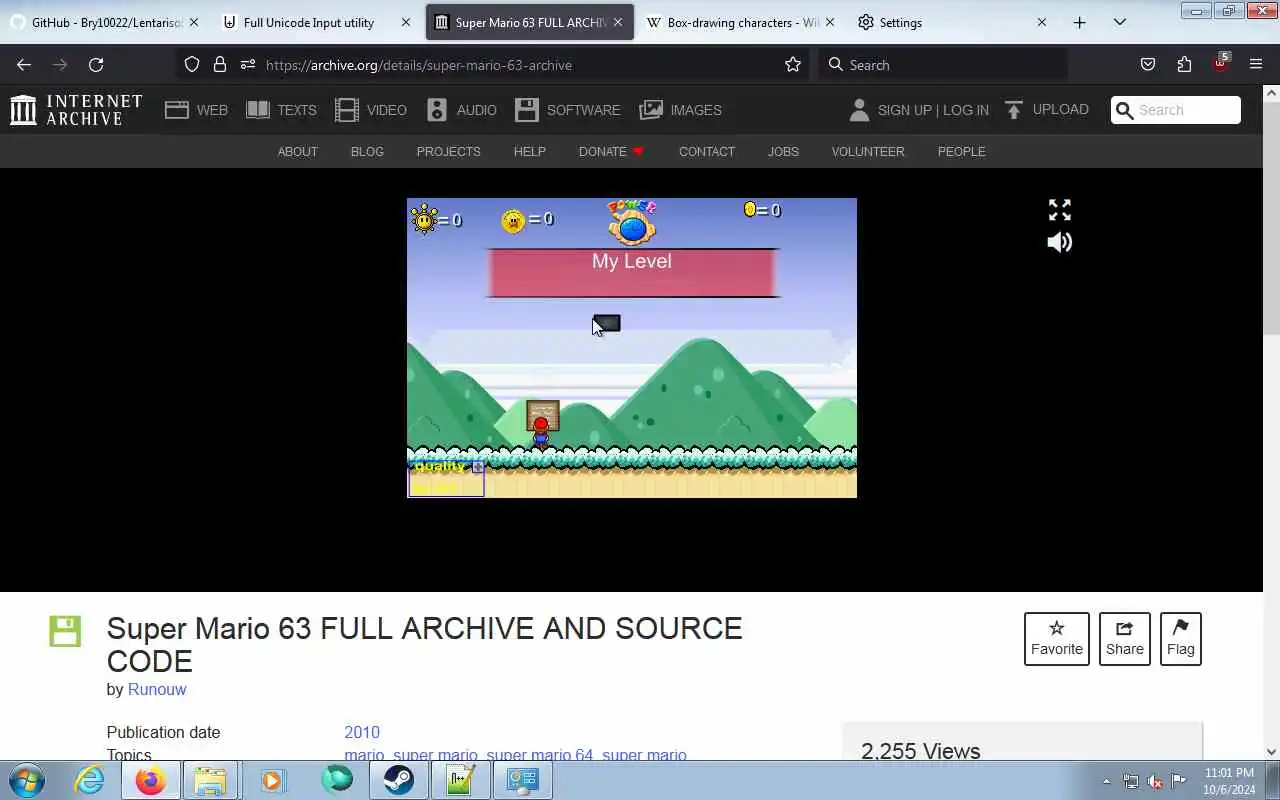Viewport: 1280px width, 800px height.
Task: Open the ABOUT link
Action: point(297,152)
